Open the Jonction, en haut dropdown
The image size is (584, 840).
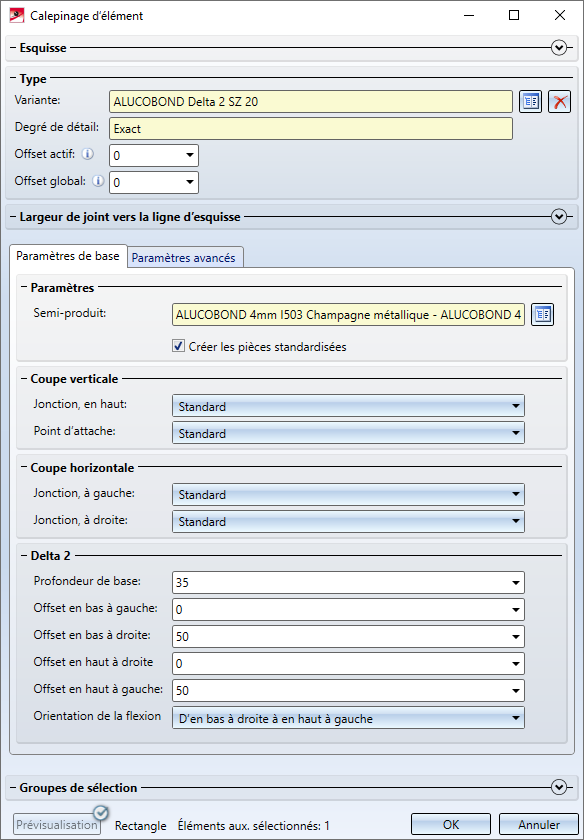pyautogui.click(x=348, y=406)
